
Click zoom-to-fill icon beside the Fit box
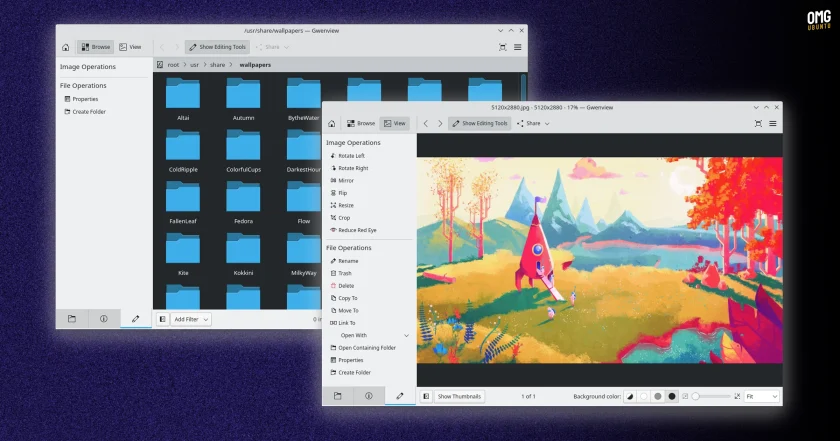pos(737,397)
